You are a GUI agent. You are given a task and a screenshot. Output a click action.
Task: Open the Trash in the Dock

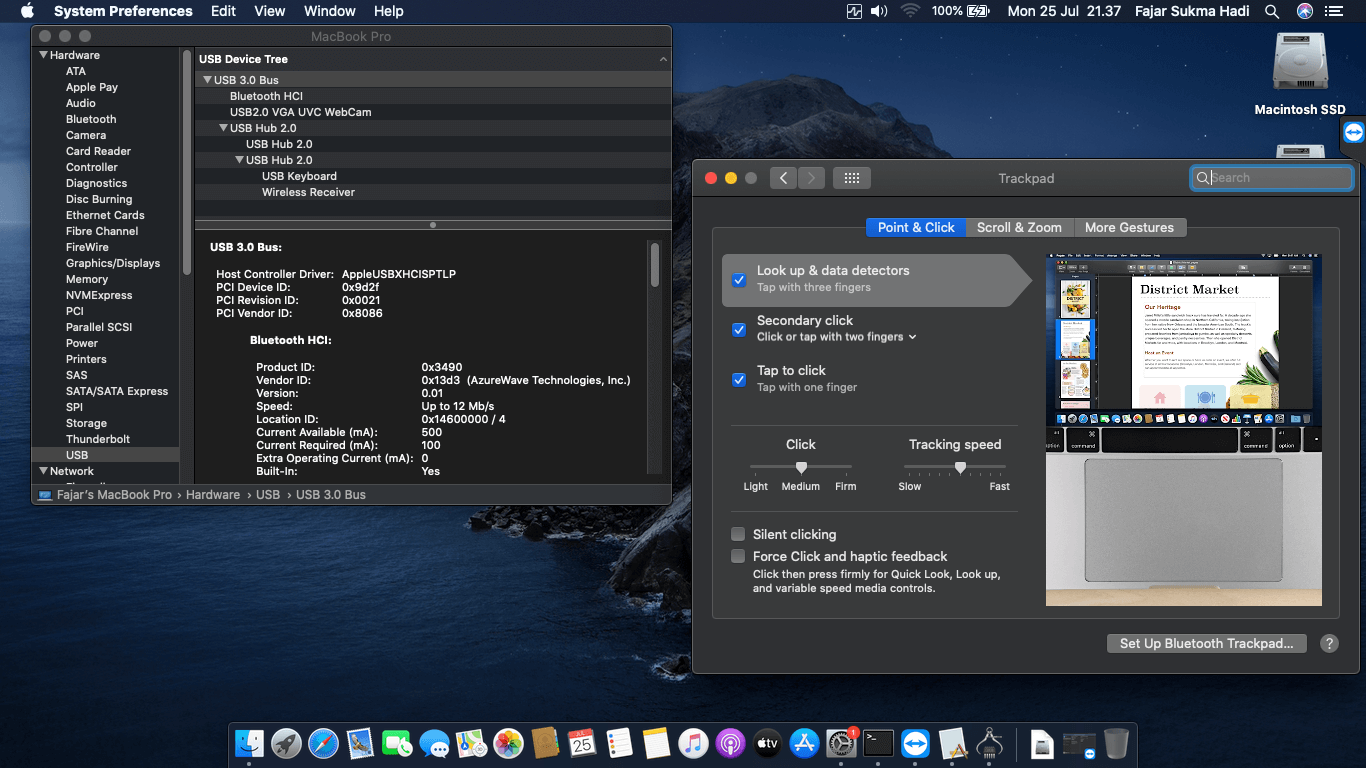1116,743
